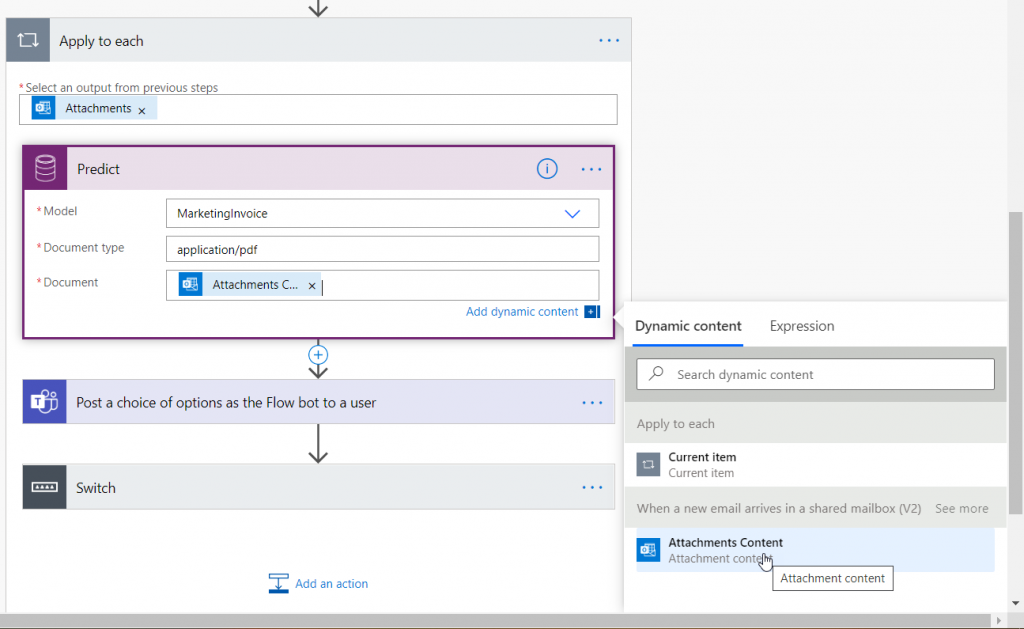Click See more for shared mailbox outputs
This screenshot has width=1024, height=629.
click(x=961, y=508)
